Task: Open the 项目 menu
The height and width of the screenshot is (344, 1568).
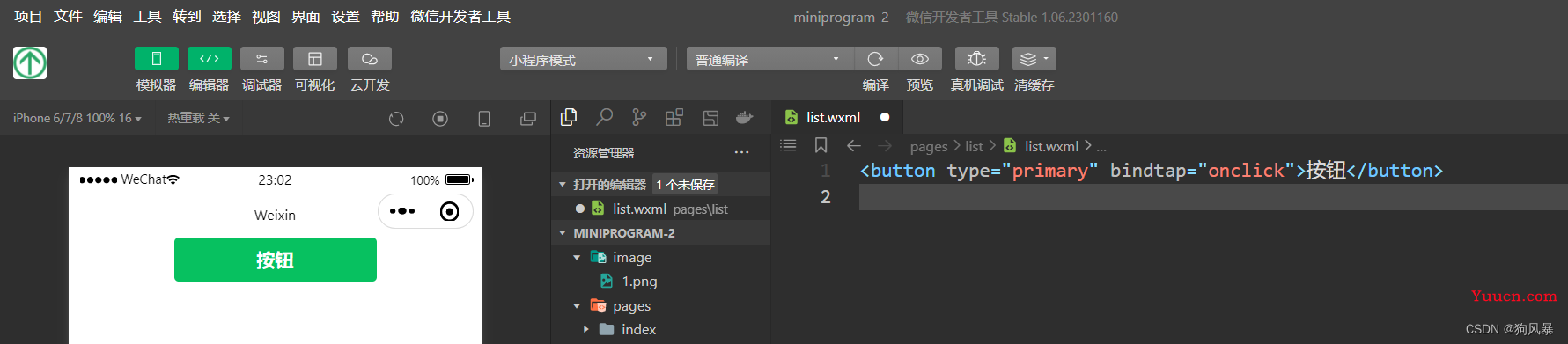Action: point(28,17)
